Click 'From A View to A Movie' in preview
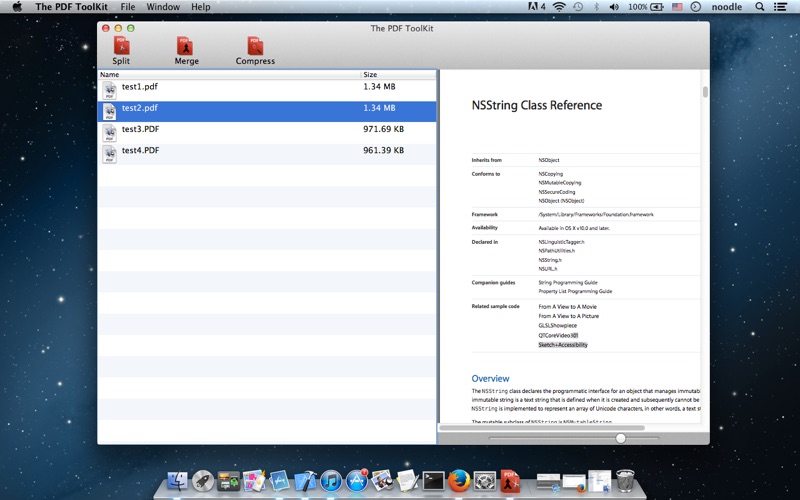Viewport: 800px width, 500px height. [x=567, y=307]
